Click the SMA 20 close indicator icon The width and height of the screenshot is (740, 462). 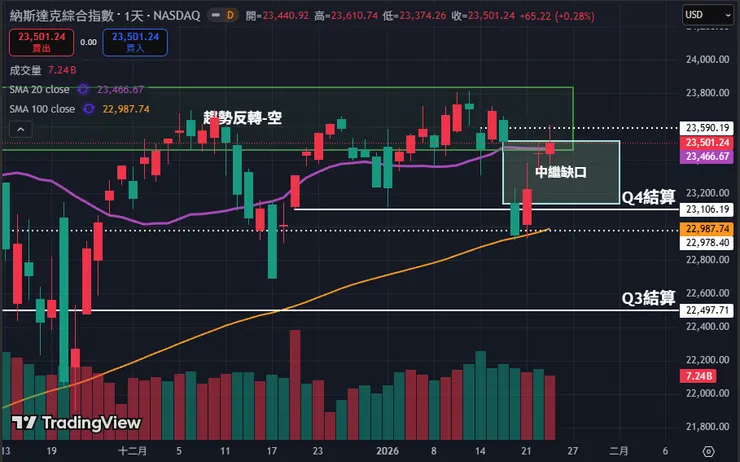83,89
